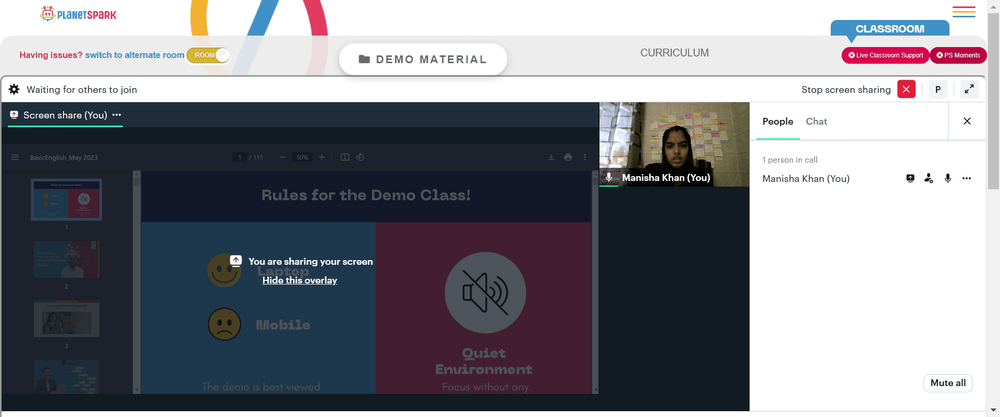
Task: Switch to the Chat tab
Action: click(816, 121)
